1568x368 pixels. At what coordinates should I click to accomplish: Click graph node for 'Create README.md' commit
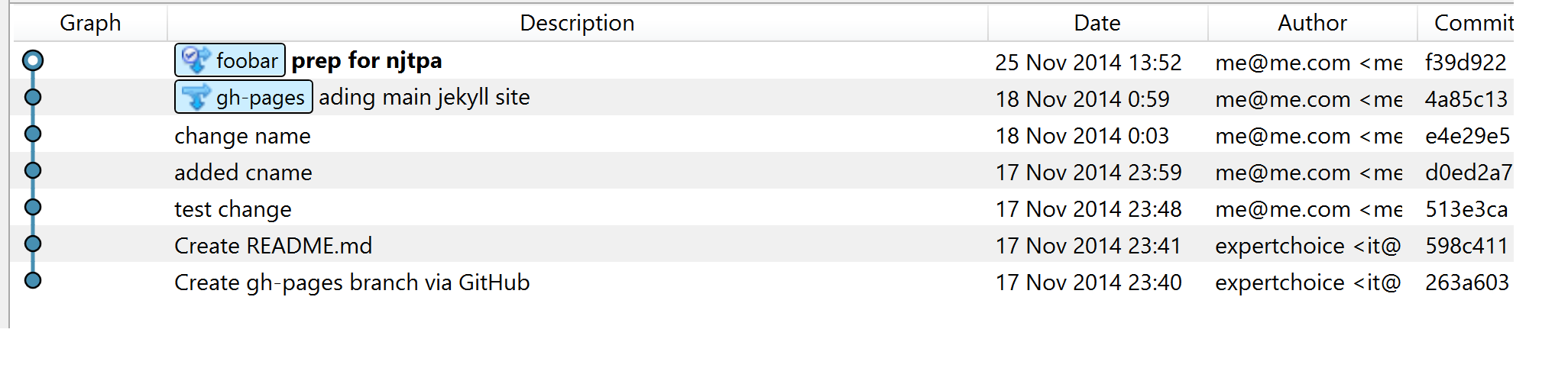pyautogui.click(x=33, y=244)
